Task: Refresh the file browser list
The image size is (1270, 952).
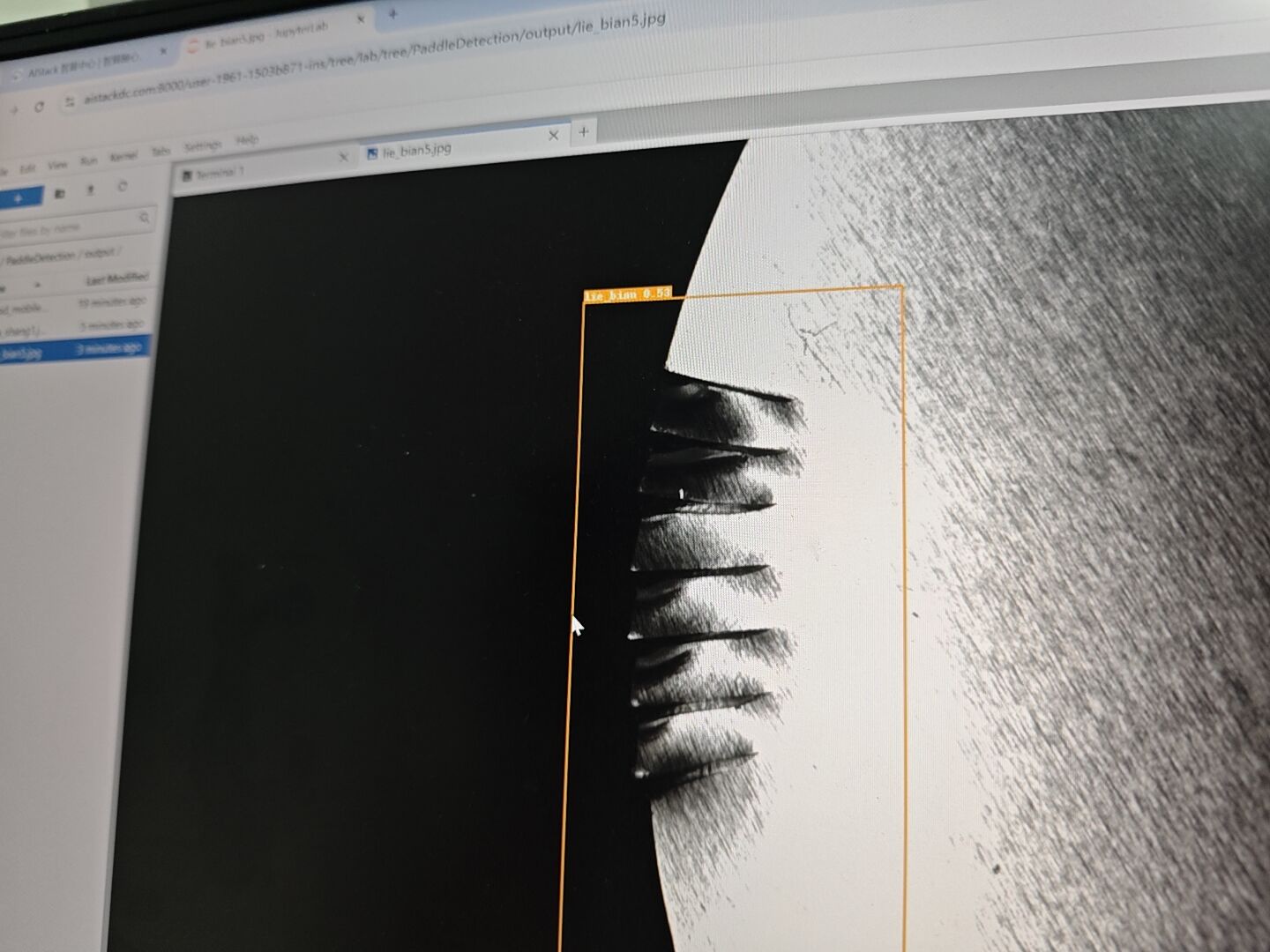Action: pos(123,186)
